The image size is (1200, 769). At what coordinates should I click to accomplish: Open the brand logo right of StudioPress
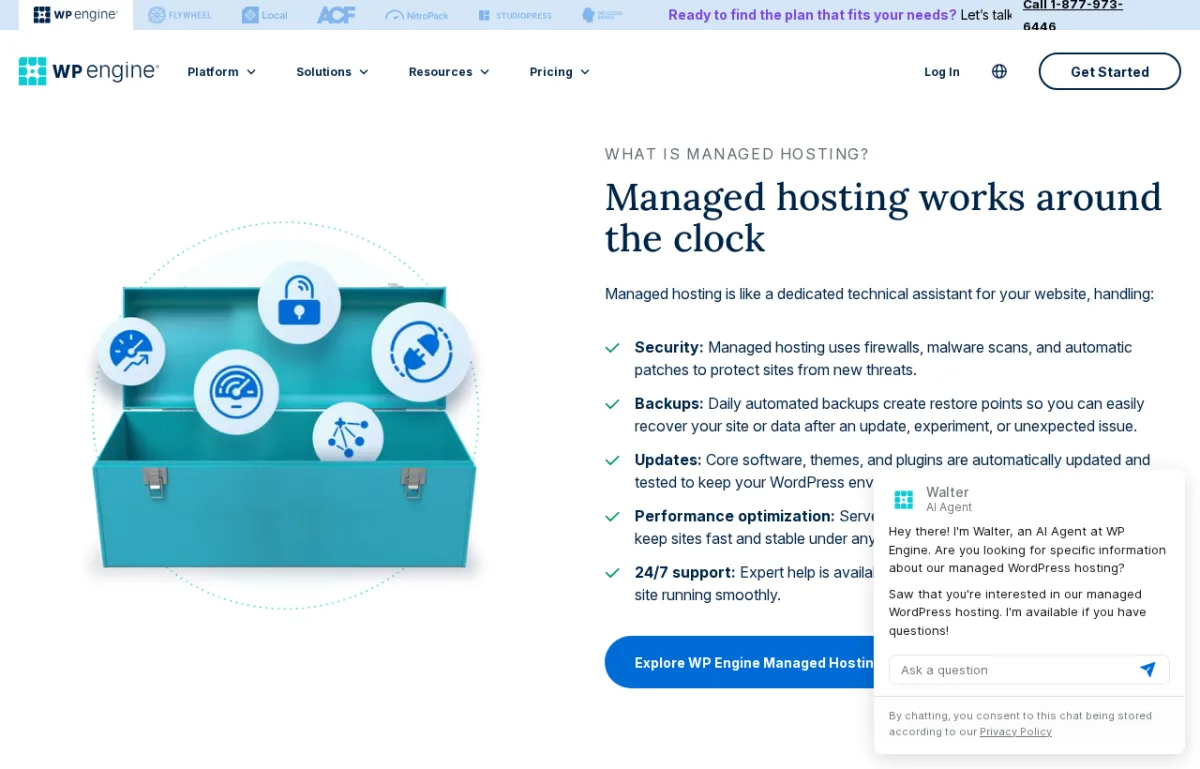click(x=602, y=15)
